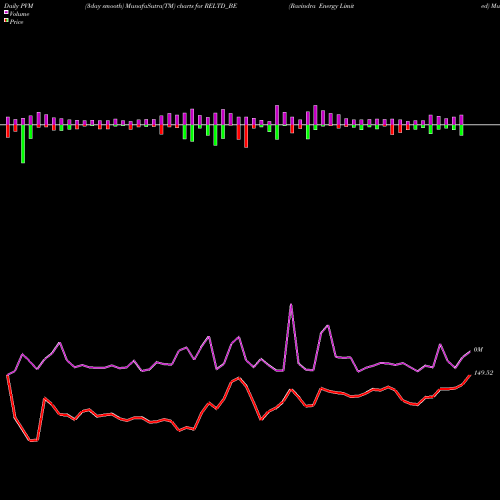
Task: Click the MunafaSutra charts for RELTD_BE heading
Action: coord(161,6)
